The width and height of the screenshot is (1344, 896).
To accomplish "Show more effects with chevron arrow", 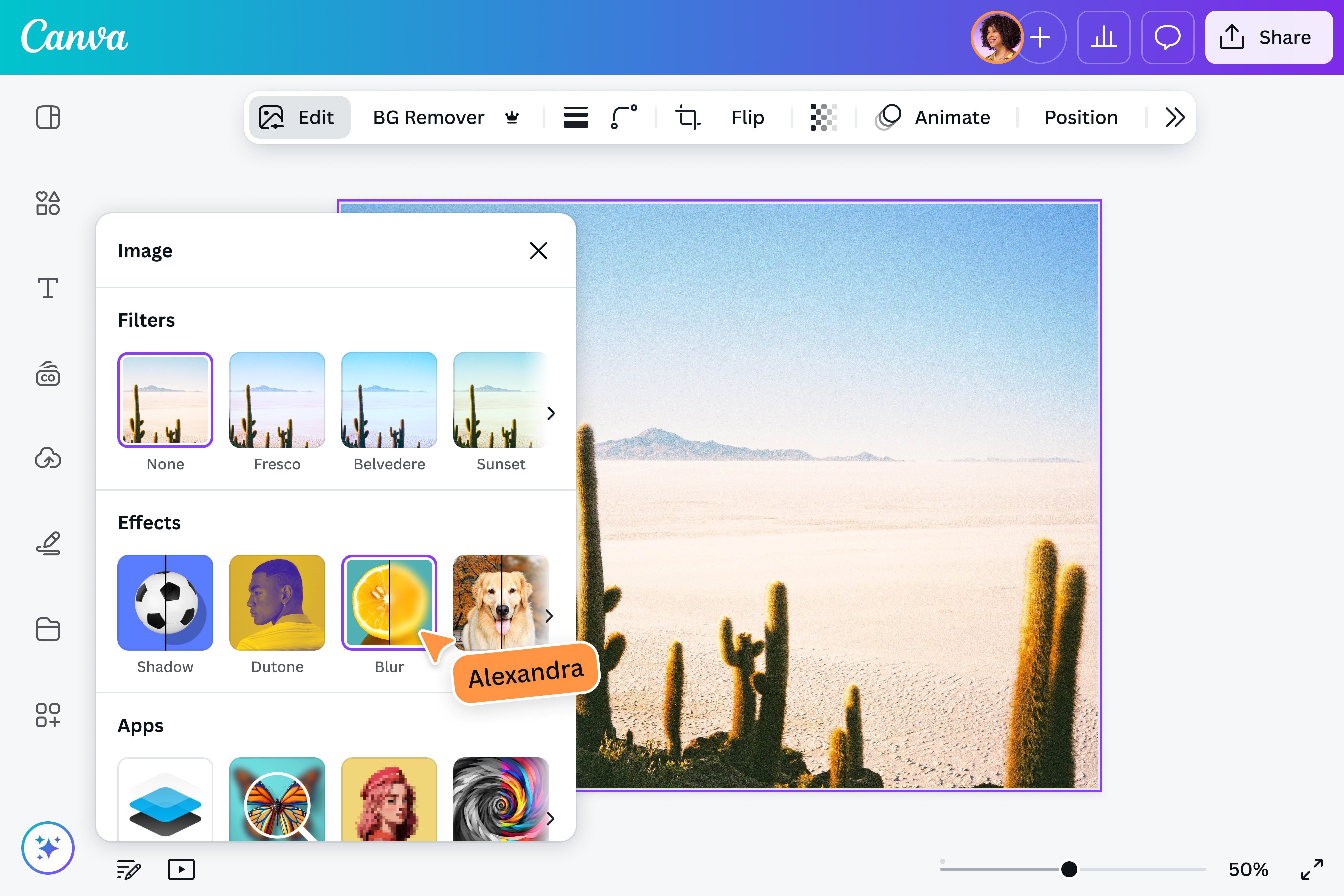I will (549, 616).
